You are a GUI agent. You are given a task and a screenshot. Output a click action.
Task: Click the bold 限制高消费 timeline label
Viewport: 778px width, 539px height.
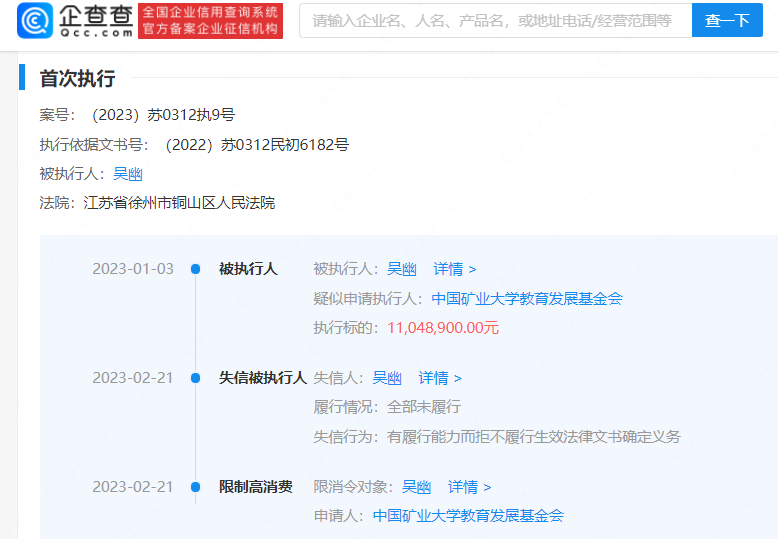256,487
